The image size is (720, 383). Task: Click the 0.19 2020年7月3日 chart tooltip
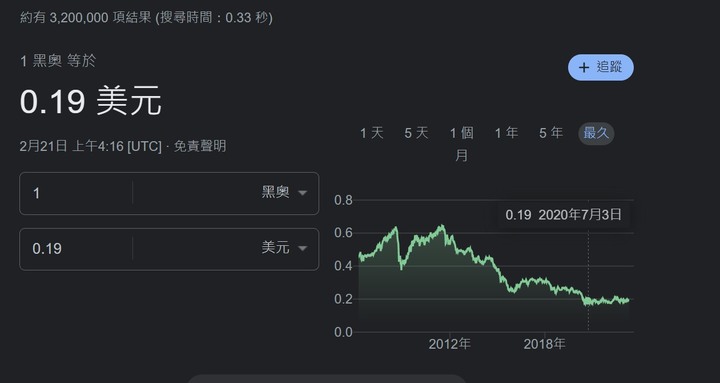click(563, 214)
